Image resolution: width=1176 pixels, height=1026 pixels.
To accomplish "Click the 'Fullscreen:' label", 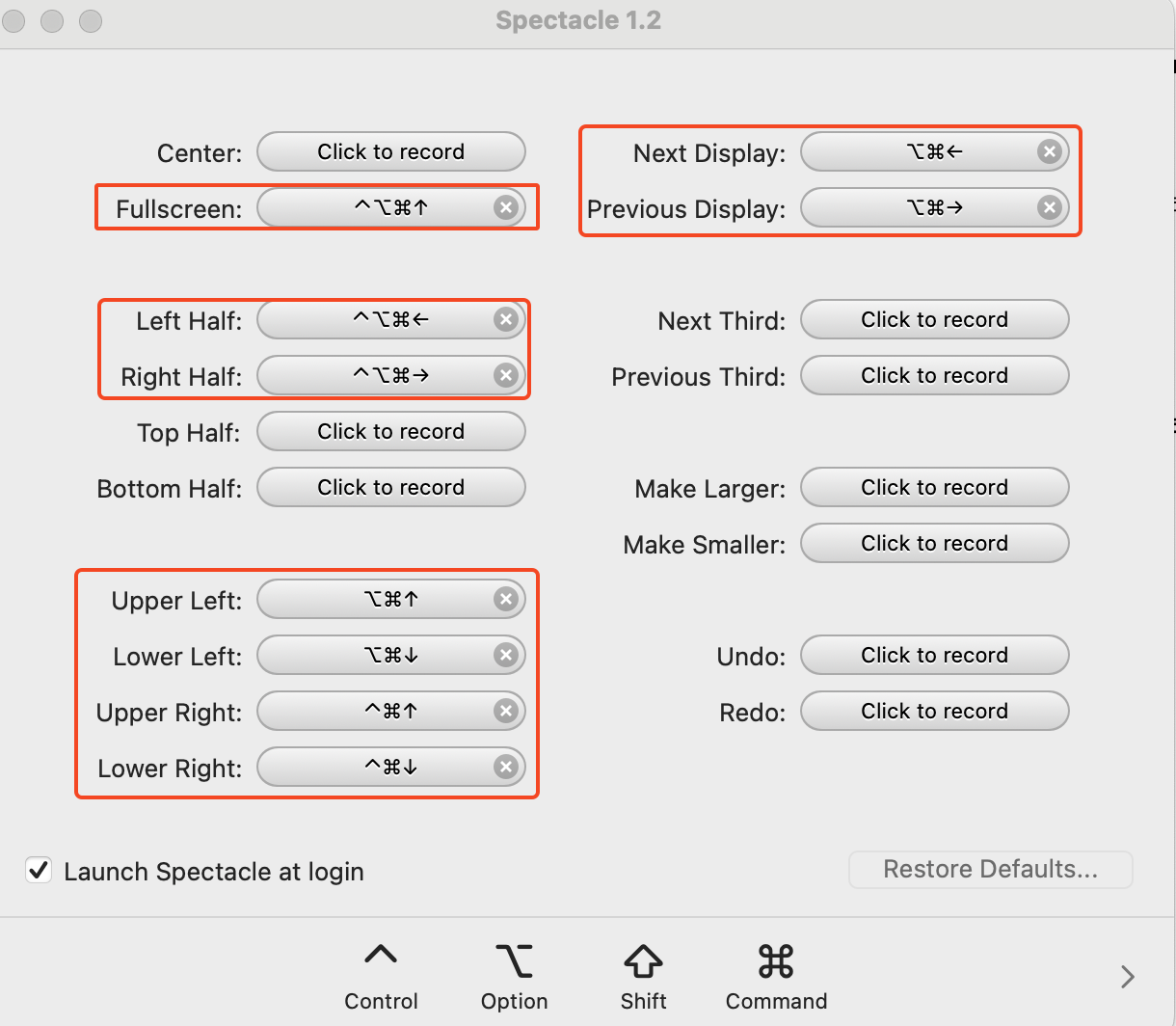I will pos(179,209).
